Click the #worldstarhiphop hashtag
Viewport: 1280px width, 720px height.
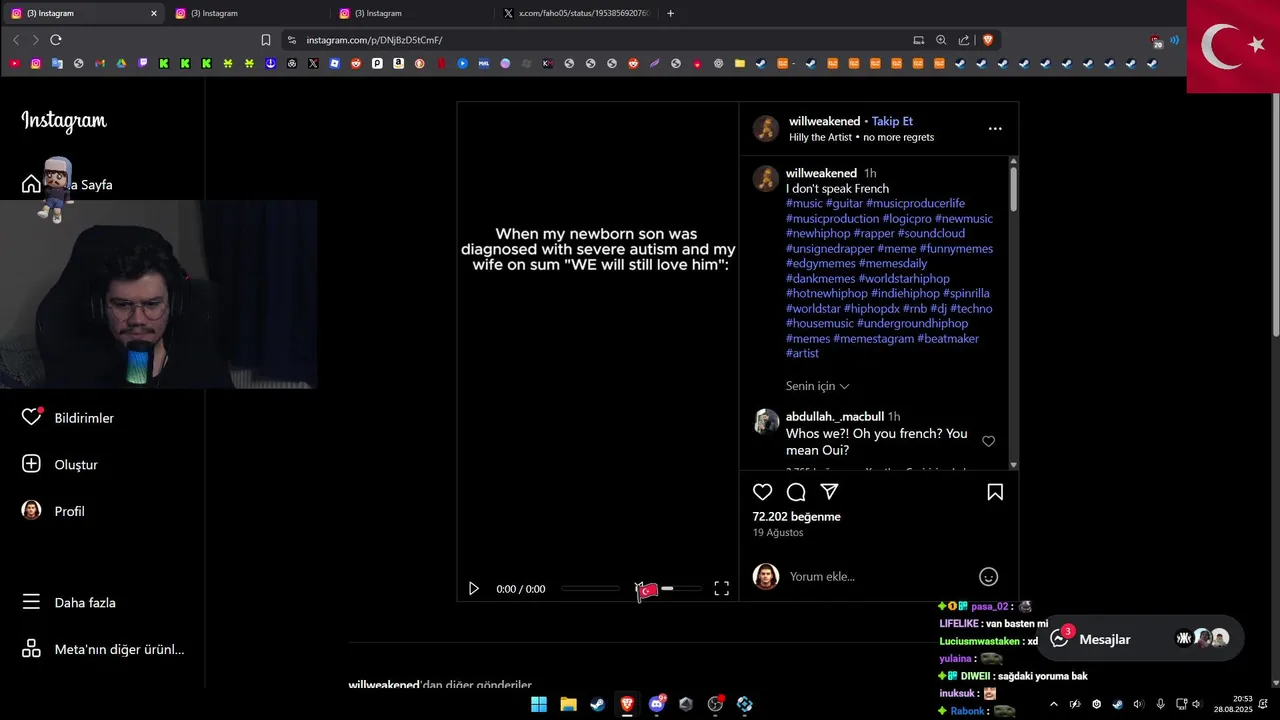(904, 278)
